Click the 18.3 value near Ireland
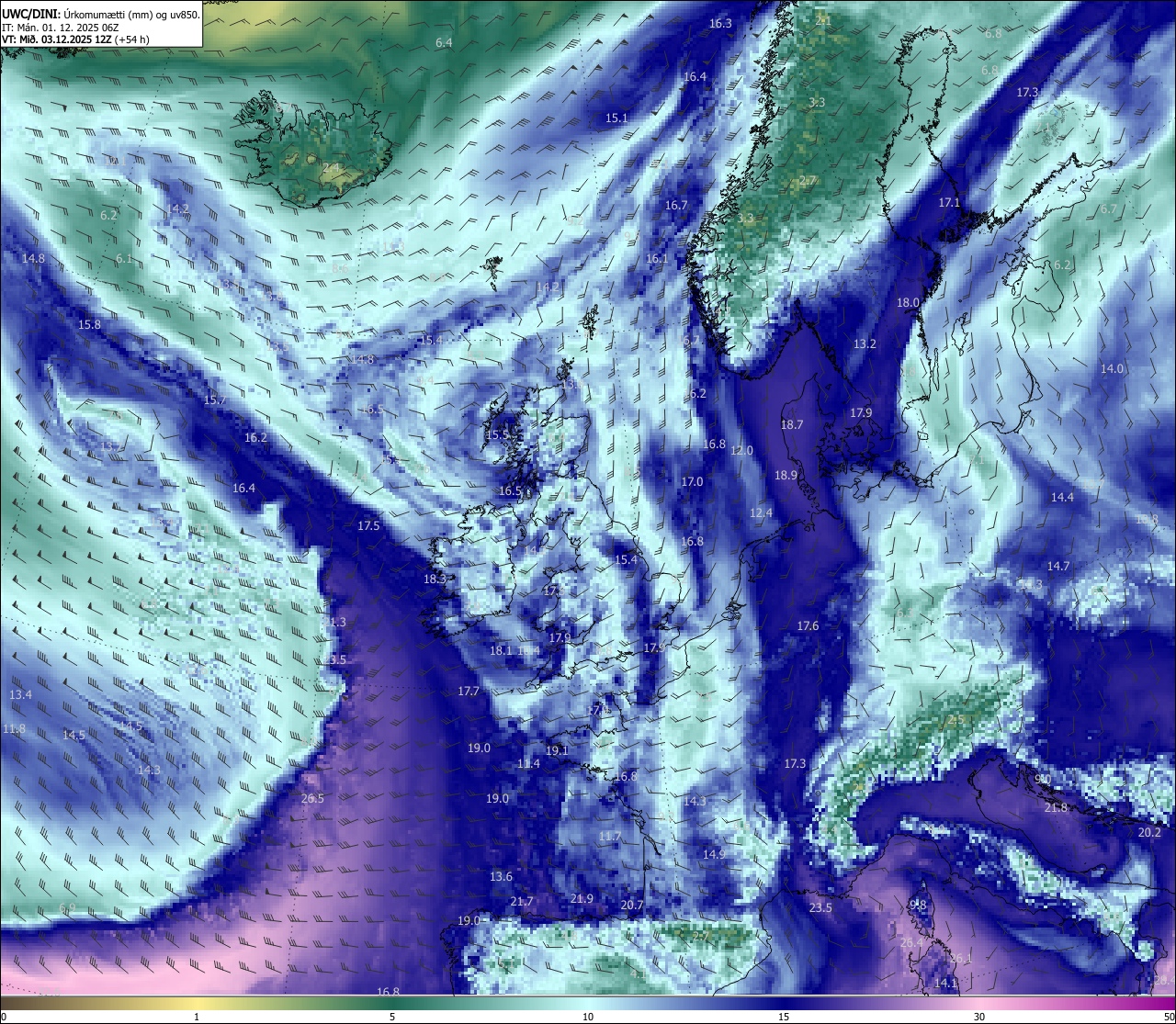The width and height of the screenshot is (1176, 1024). (x=435, y=580)
